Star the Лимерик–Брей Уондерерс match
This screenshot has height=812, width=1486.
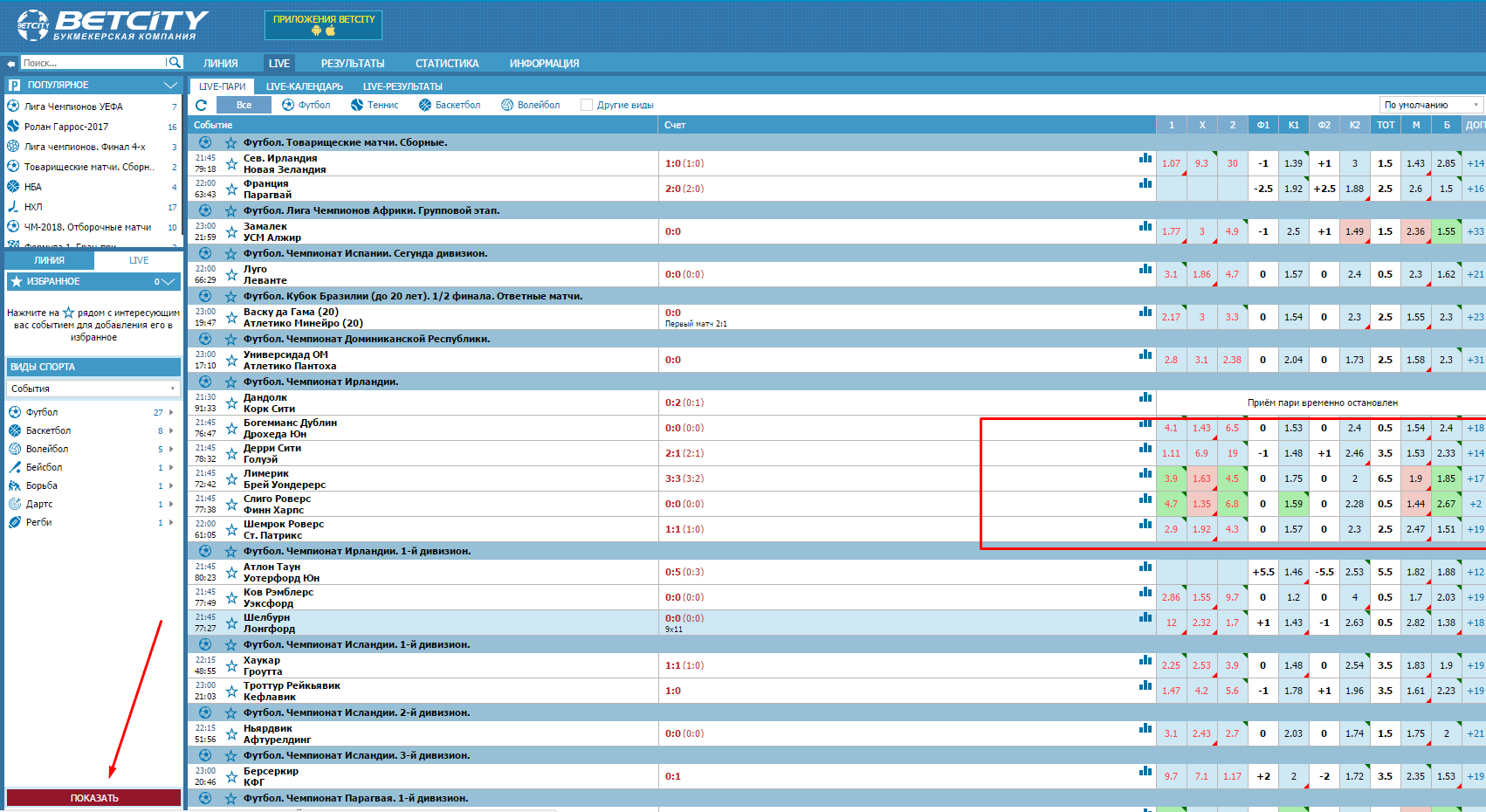point(231,478)
